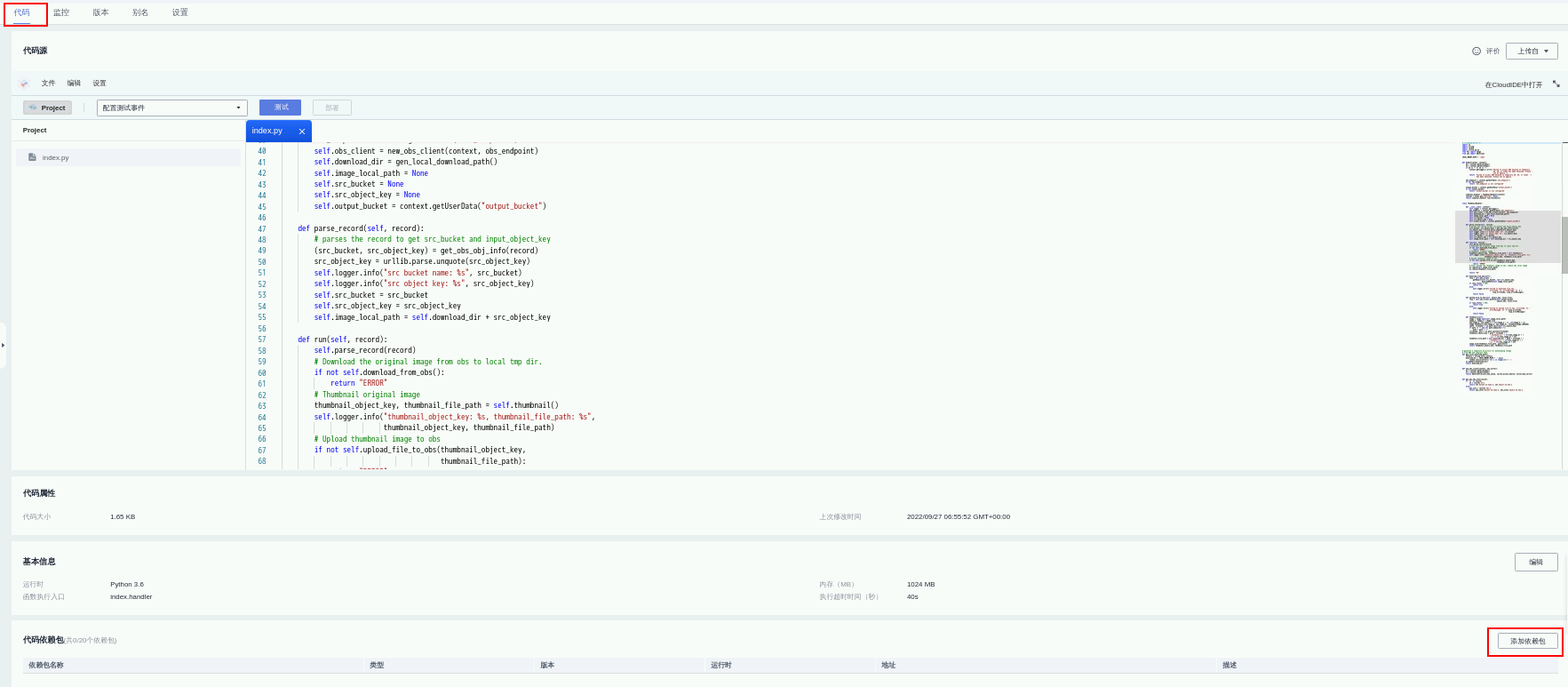1568x687 pixels.
Task: Switch to the 监控 tab
Action: [x=61, y=12]
